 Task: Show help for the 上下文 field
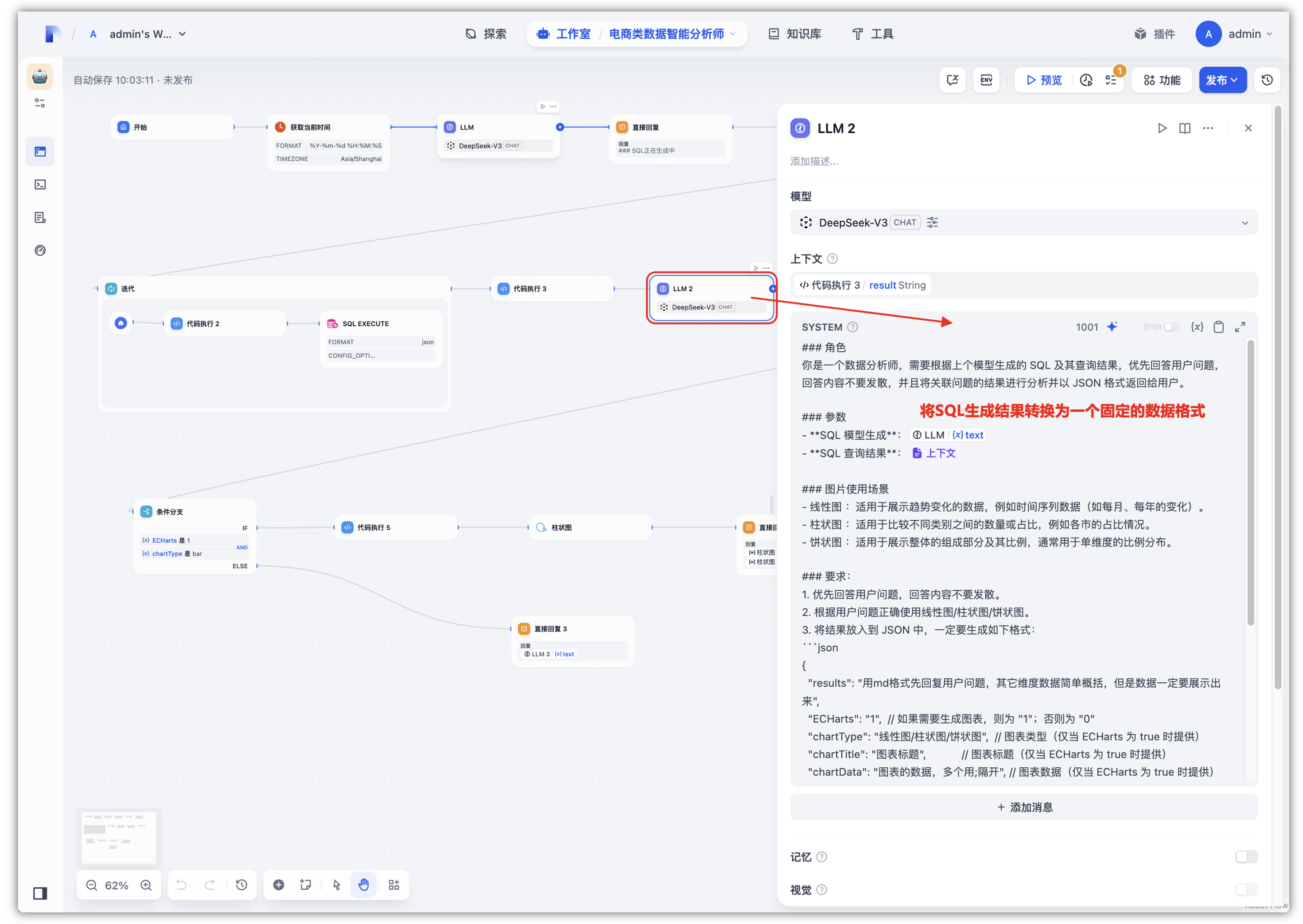point(832,259)
